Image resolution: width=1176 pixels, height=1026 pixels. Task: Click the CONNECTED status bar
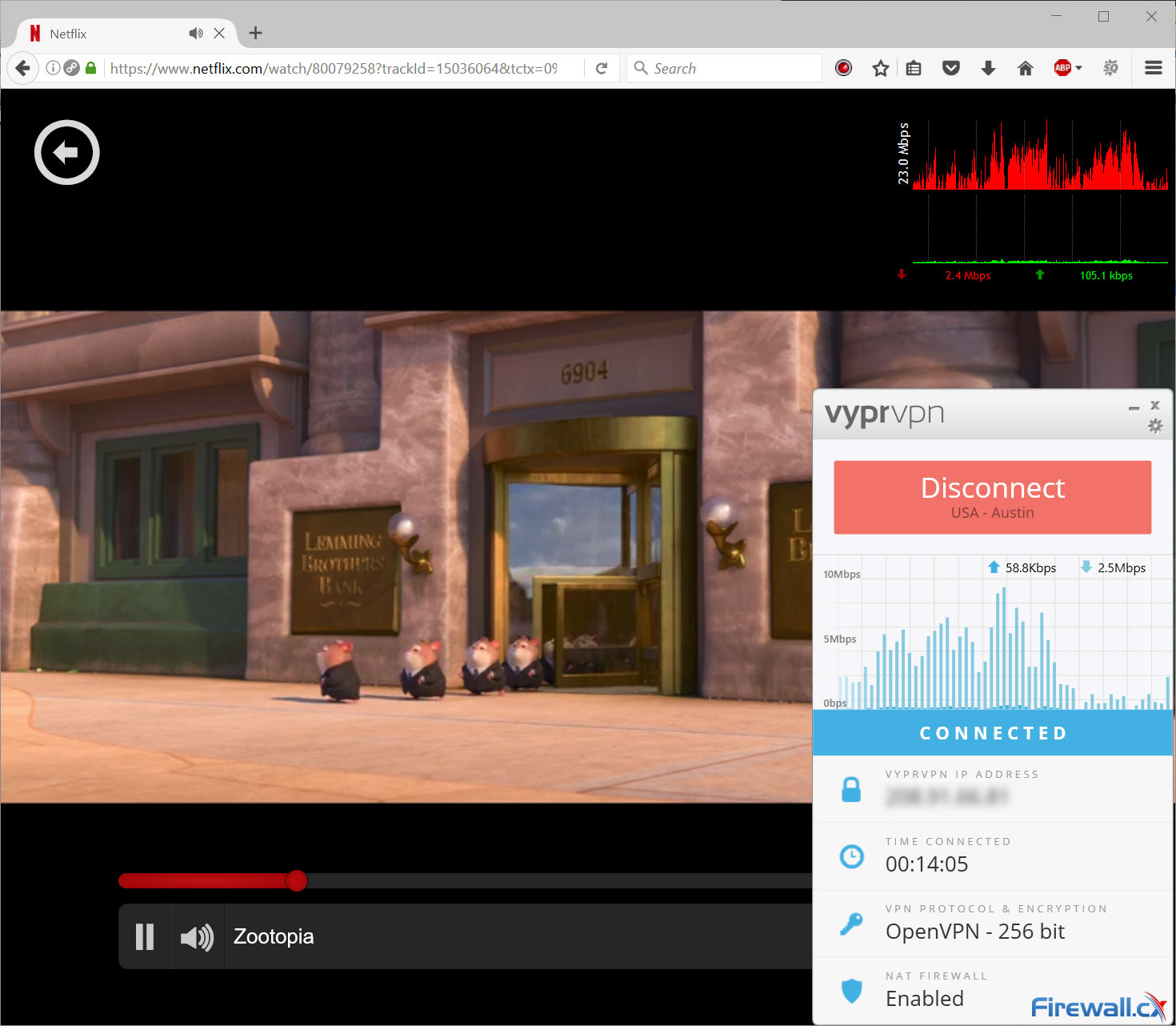point(993,733)
